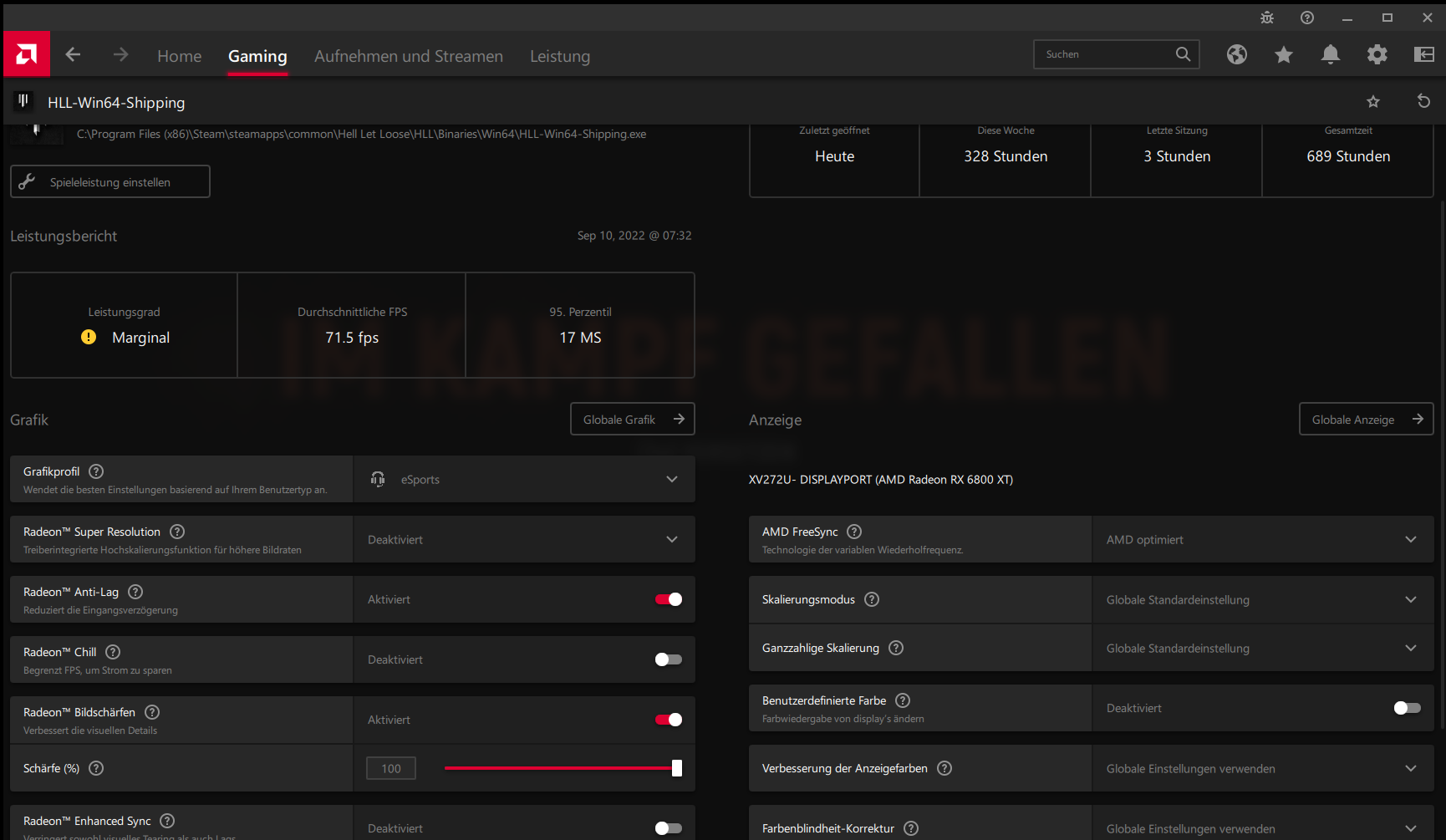Reset game profile with the undo icon
The image size is (1446, 840).
(x=1423, y=101)
